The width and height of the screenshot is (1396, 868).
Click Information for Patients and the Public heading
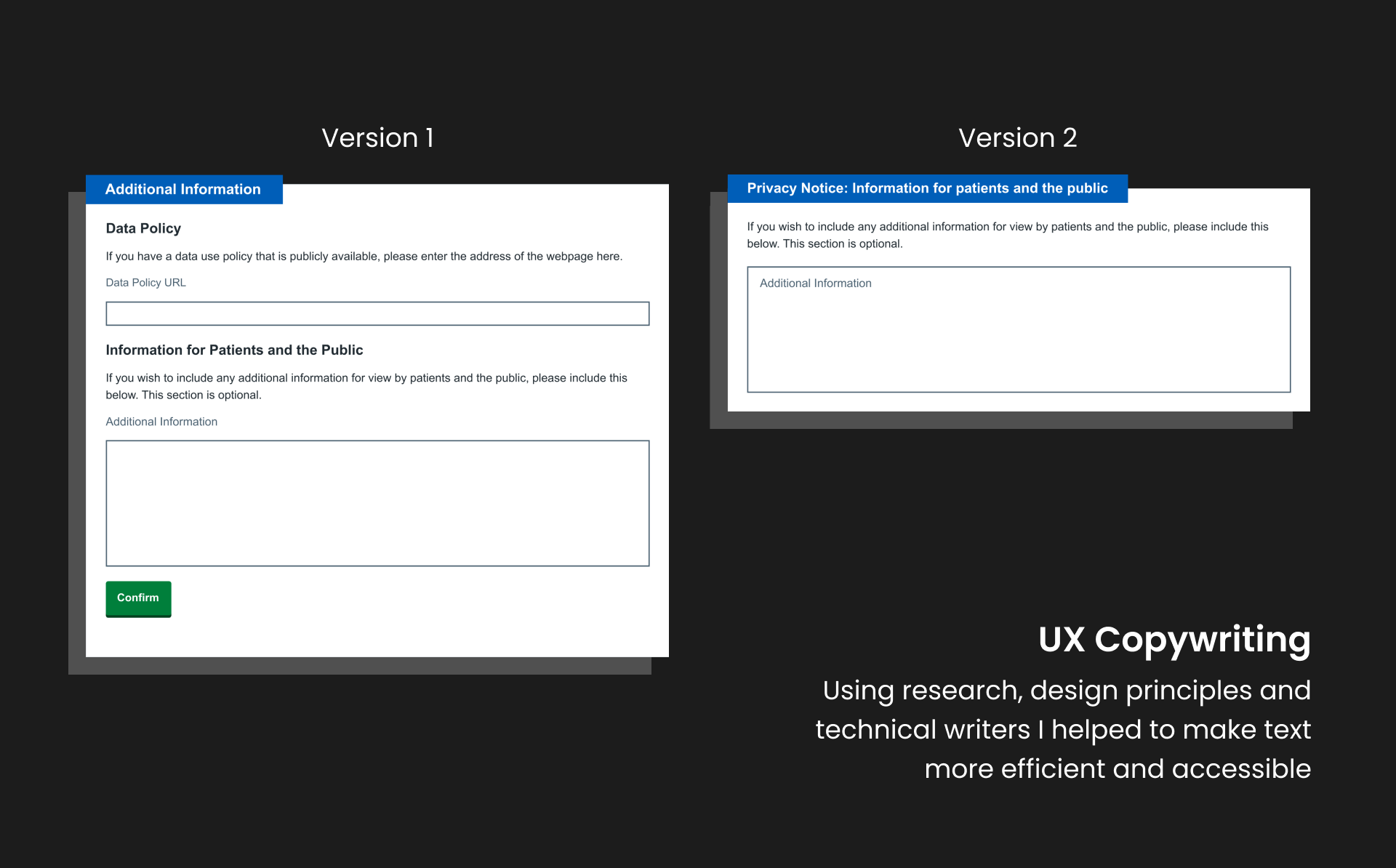234,350
